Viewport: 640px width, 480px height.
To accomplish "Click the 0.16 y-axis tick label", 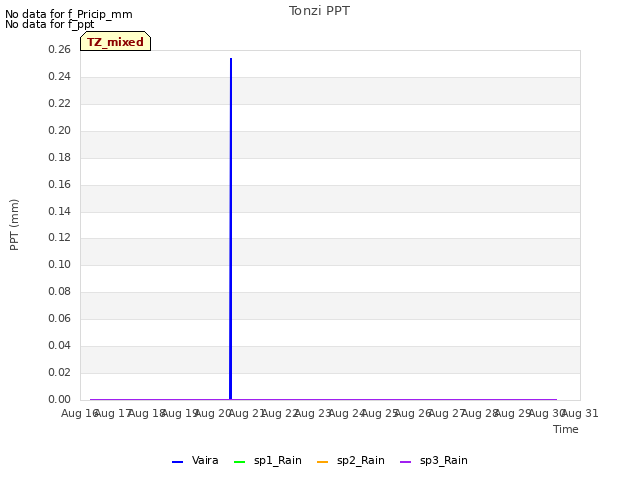I will (59, 184).
